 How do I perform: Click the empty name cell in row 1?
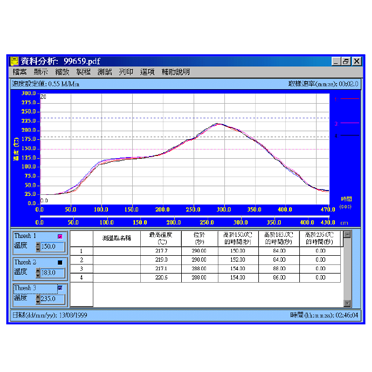coord(117,251)
